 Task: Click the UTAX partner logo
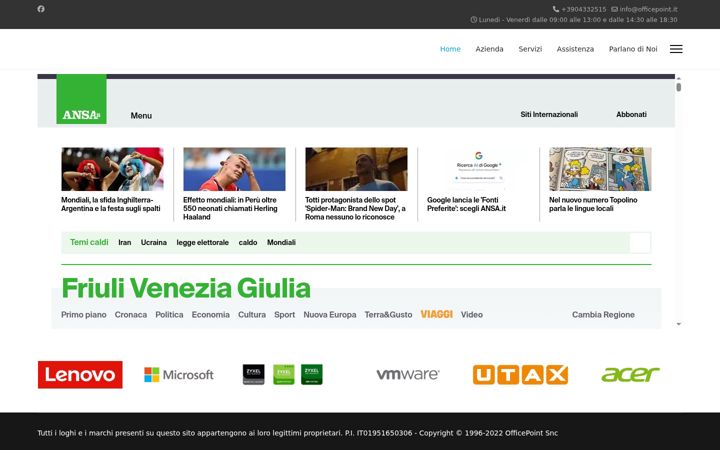(520, 375)
